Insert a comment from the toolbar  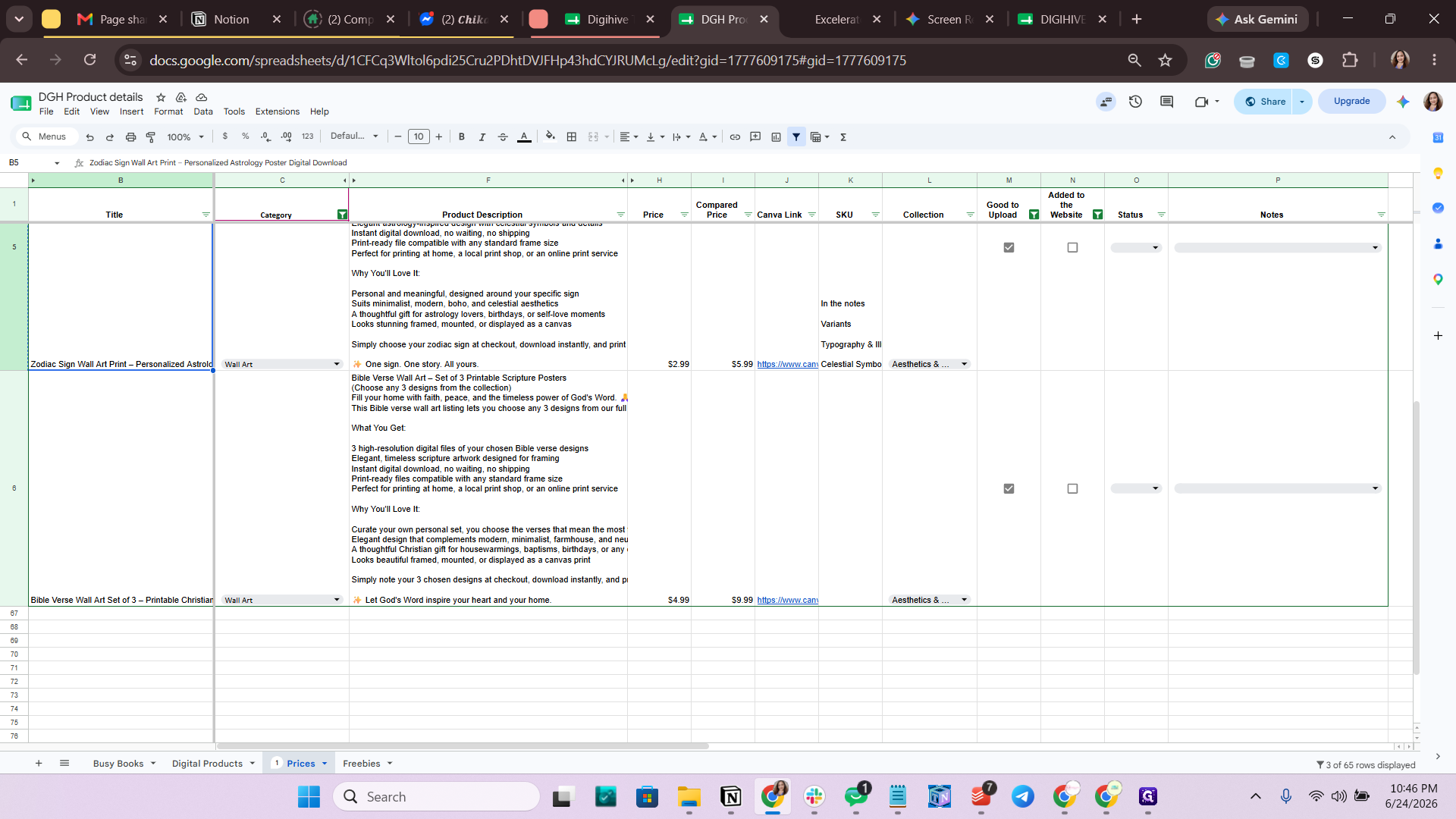(x=755, y=137)
